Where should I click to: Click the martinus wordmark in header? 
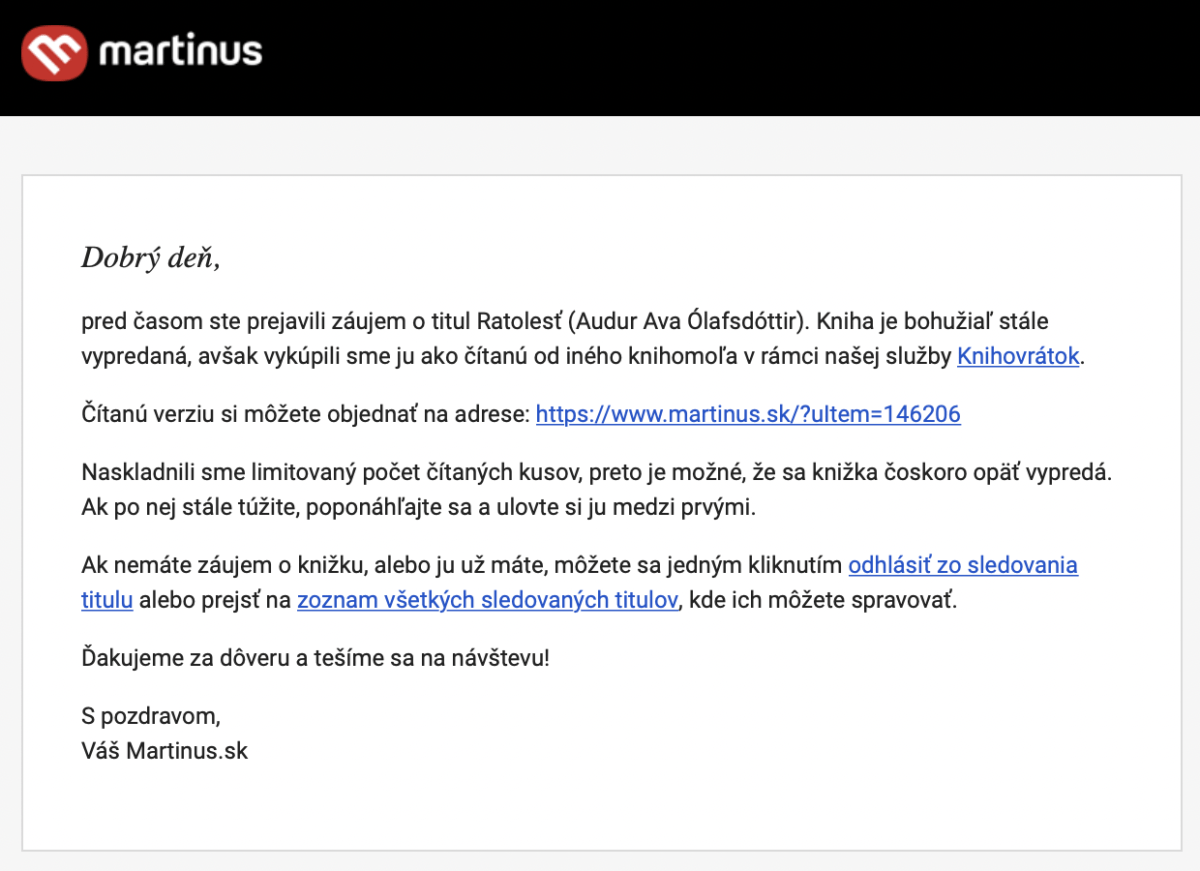coord(180,51)
